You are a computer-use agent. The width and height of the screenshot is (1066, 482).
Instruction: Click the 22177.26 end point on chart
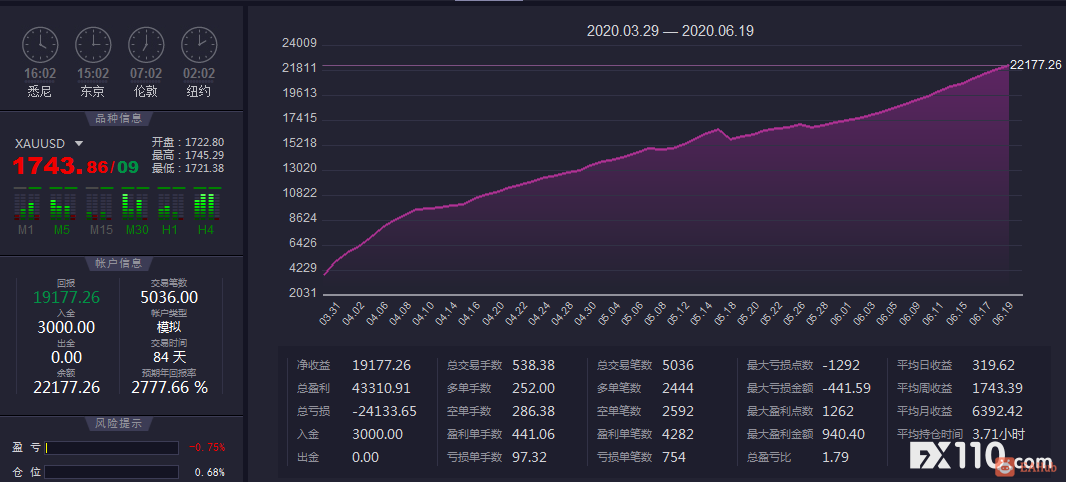click(1007, 66)
